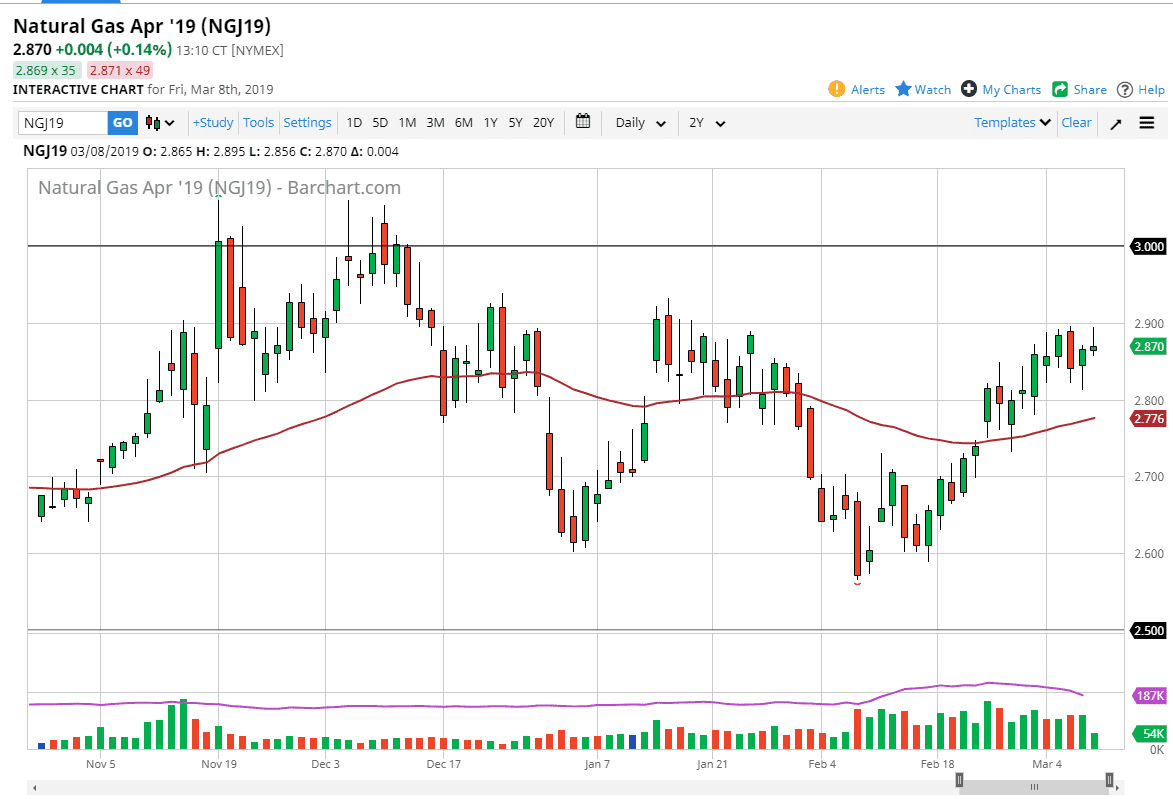
Task: Click the pop-out chart arrow icon
Action: tap(1116, 123)
